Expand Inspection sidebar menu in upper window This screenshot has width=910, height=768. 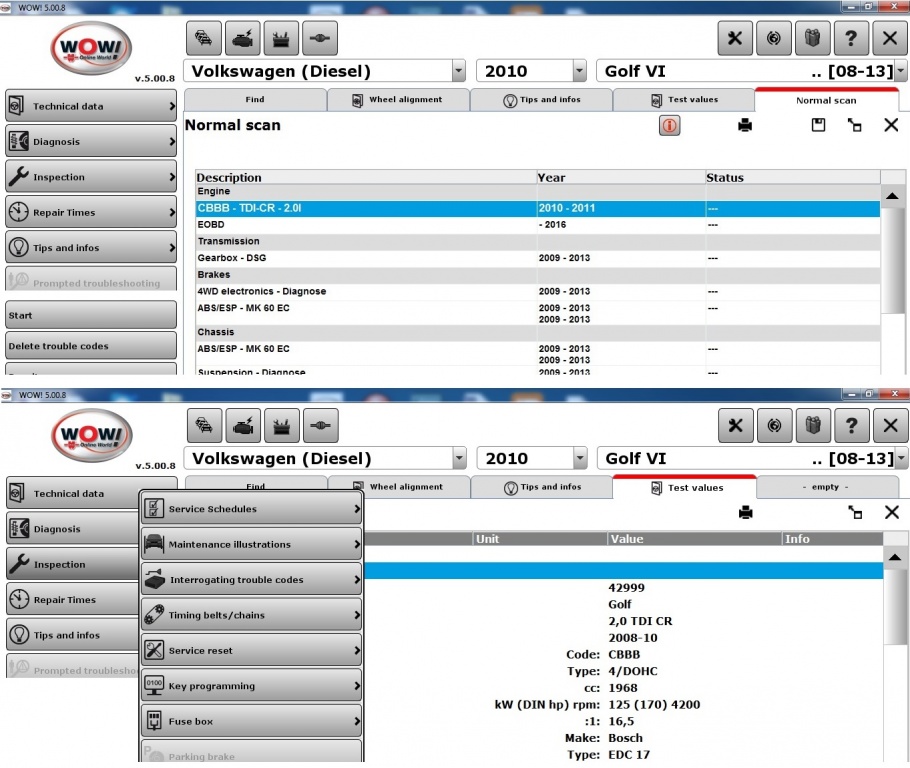coord(91,177)
